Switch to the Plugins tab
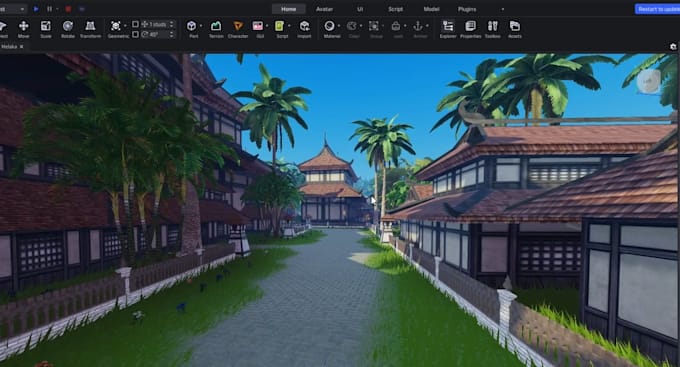Screen dimensions: 680x367 [x=467, y=9]
